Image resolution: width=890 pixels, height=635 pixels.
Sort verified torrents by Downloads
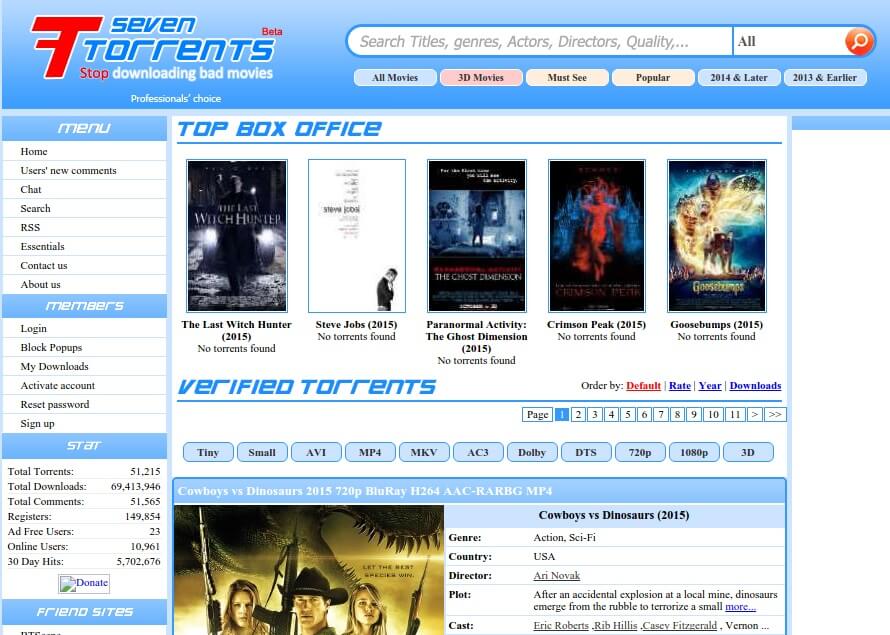click(755, 386)
